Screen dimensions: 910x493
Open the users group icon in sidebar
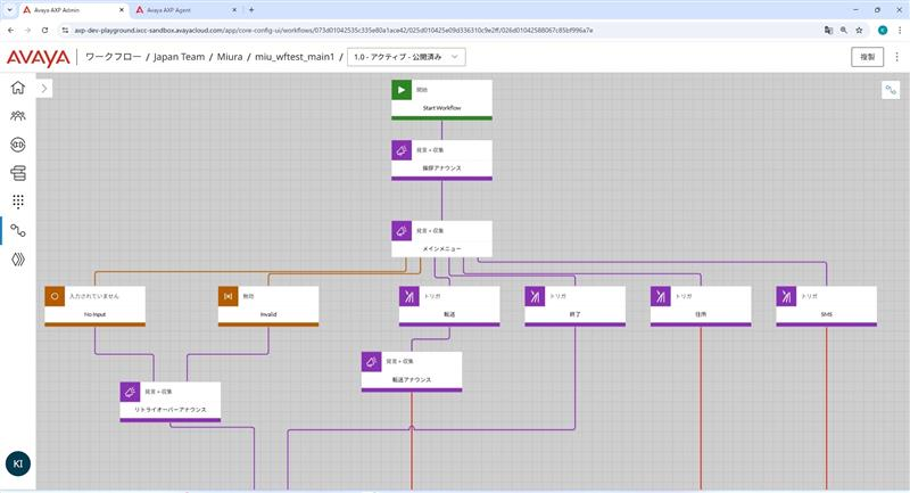tap(18, 116)
